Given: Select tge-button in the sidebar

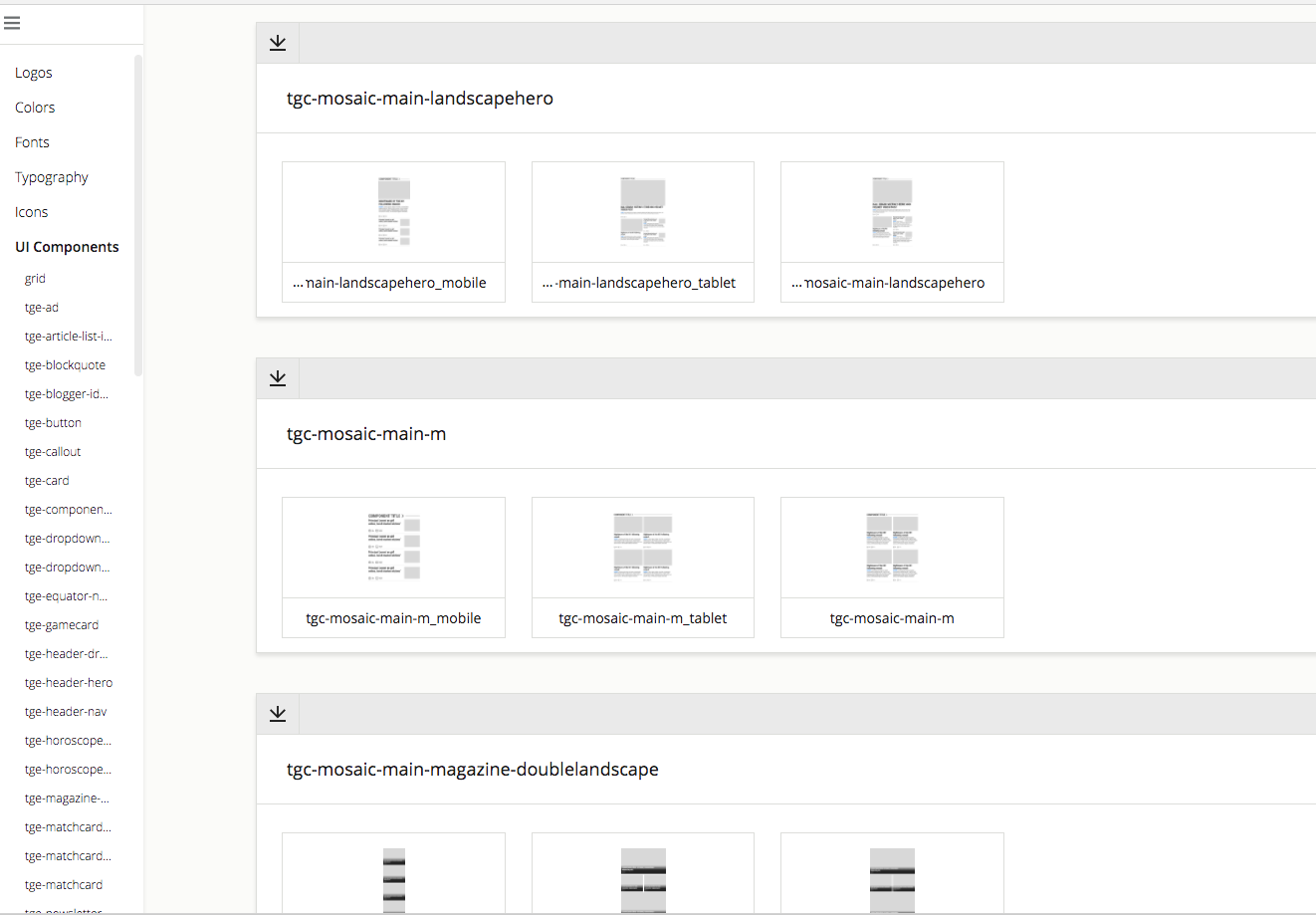Looking at the screenshot, I should tap(53, 423).
